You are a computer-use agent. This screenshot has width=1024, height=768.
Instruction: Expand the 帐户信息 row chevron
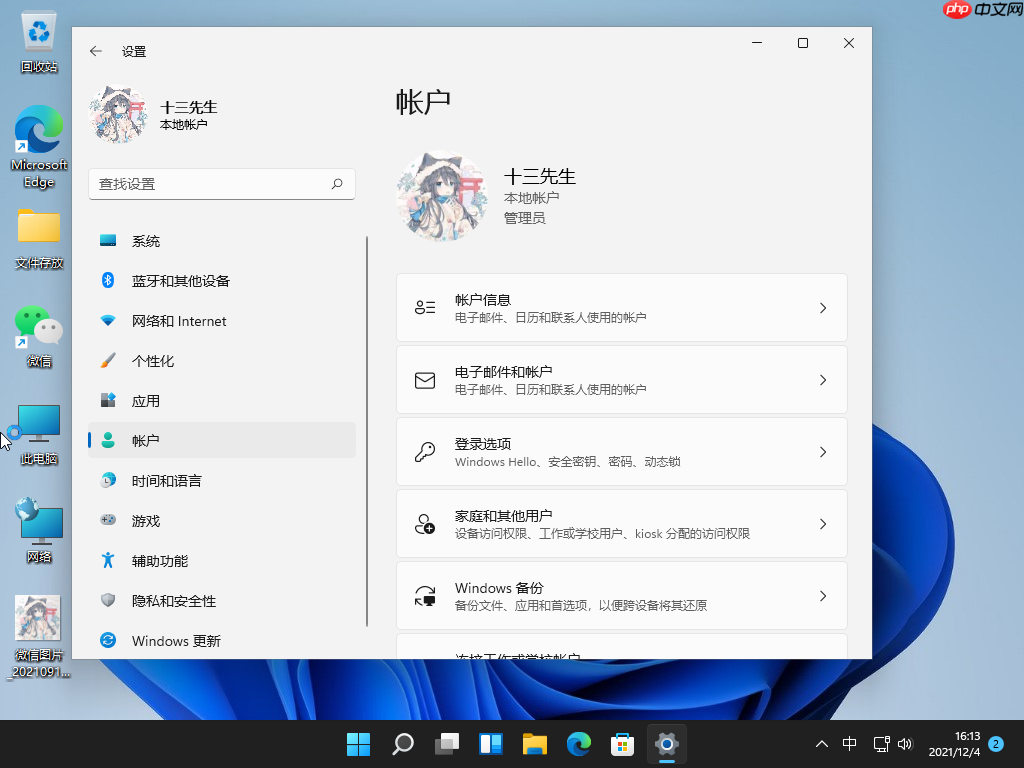(x=823, y=307)
